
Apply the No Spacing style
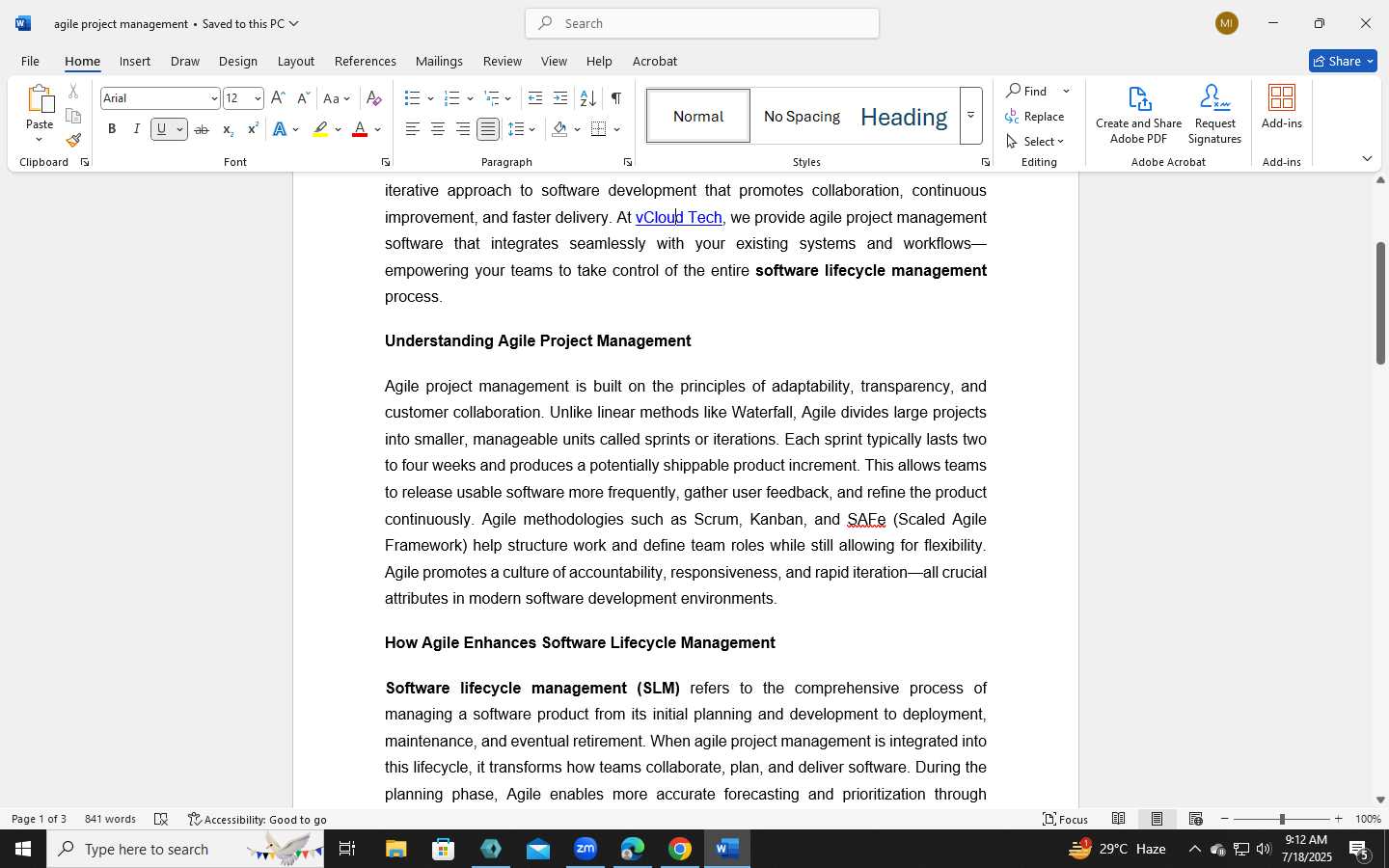point(802,116)
